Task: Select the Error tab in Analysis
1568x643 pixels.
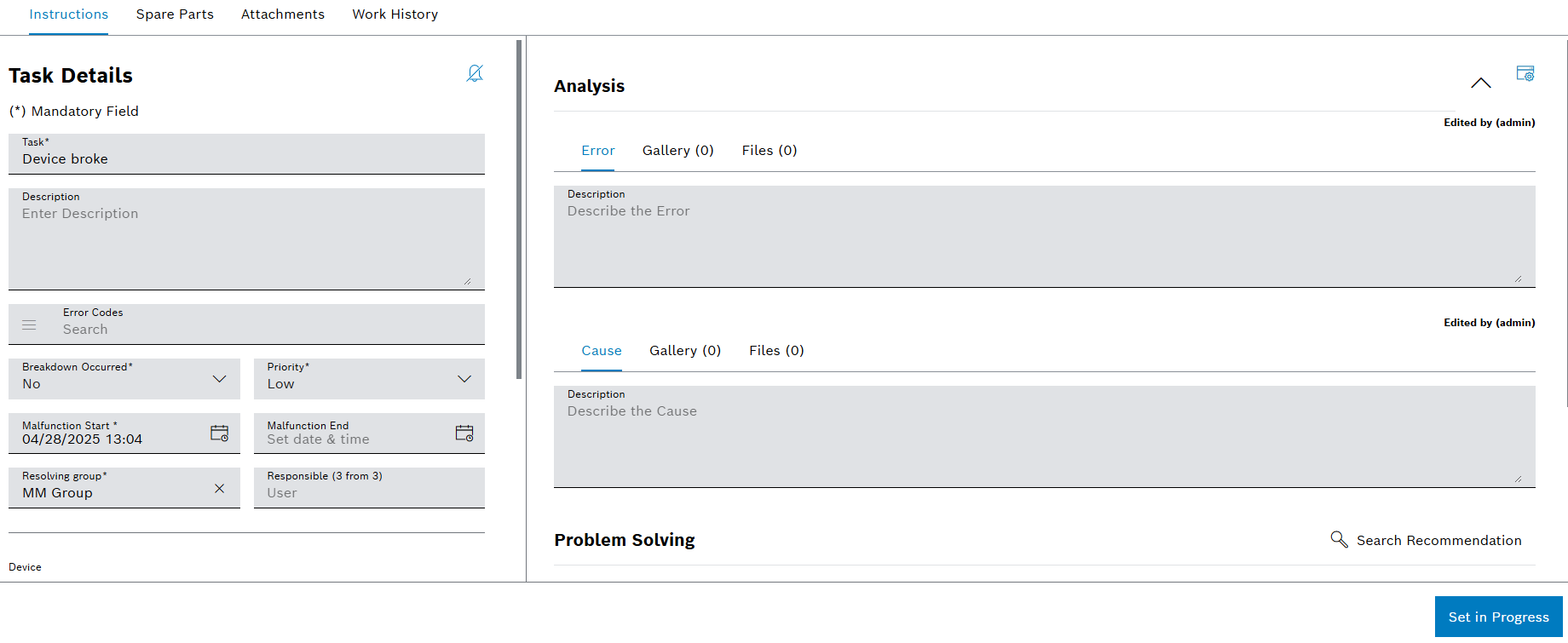Action: [598, 151]
